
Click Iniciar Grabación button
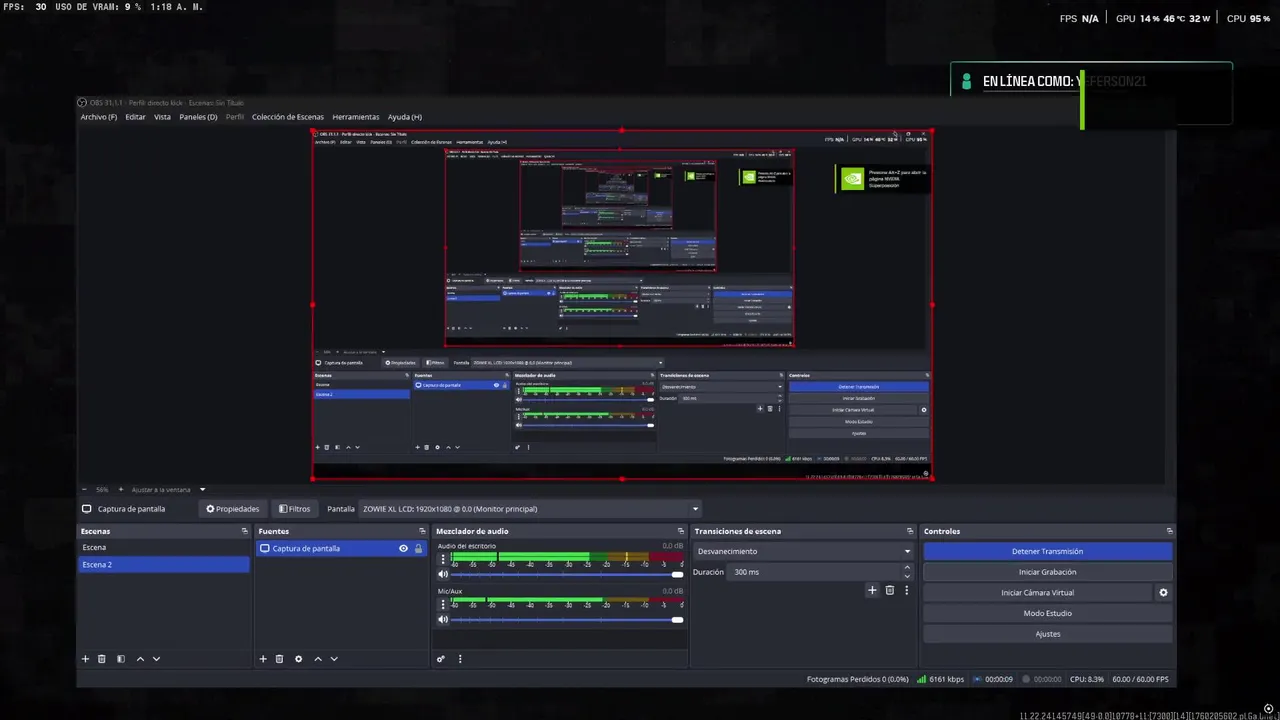[1047, 572]
